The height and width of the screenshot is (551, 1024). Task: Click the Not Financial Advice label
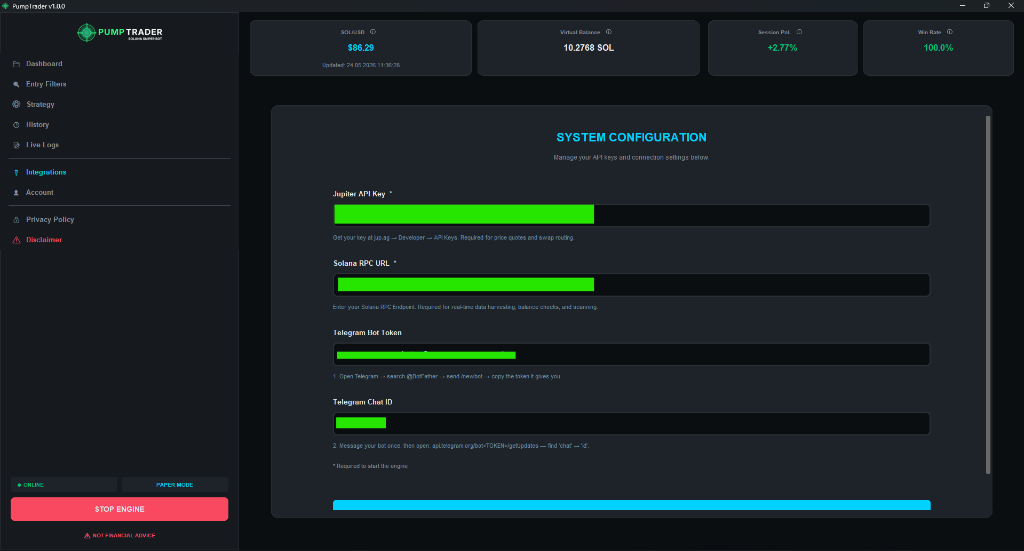(x=123, y=535)
